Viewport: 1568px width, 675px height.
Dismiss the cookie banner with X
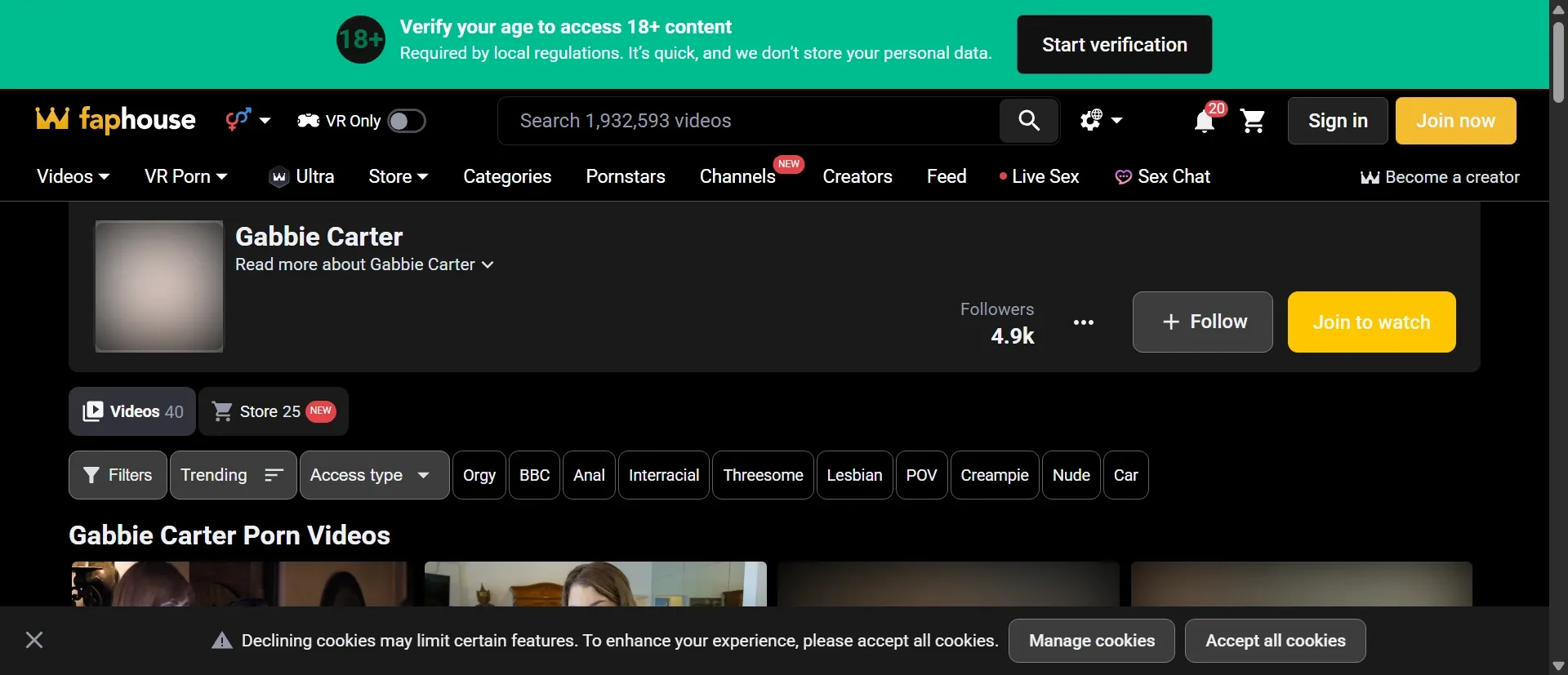(34, 640)
